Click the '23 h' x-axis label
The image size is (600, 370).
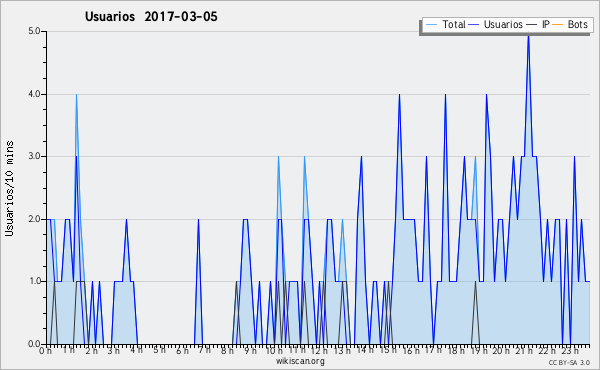point(570,351)
